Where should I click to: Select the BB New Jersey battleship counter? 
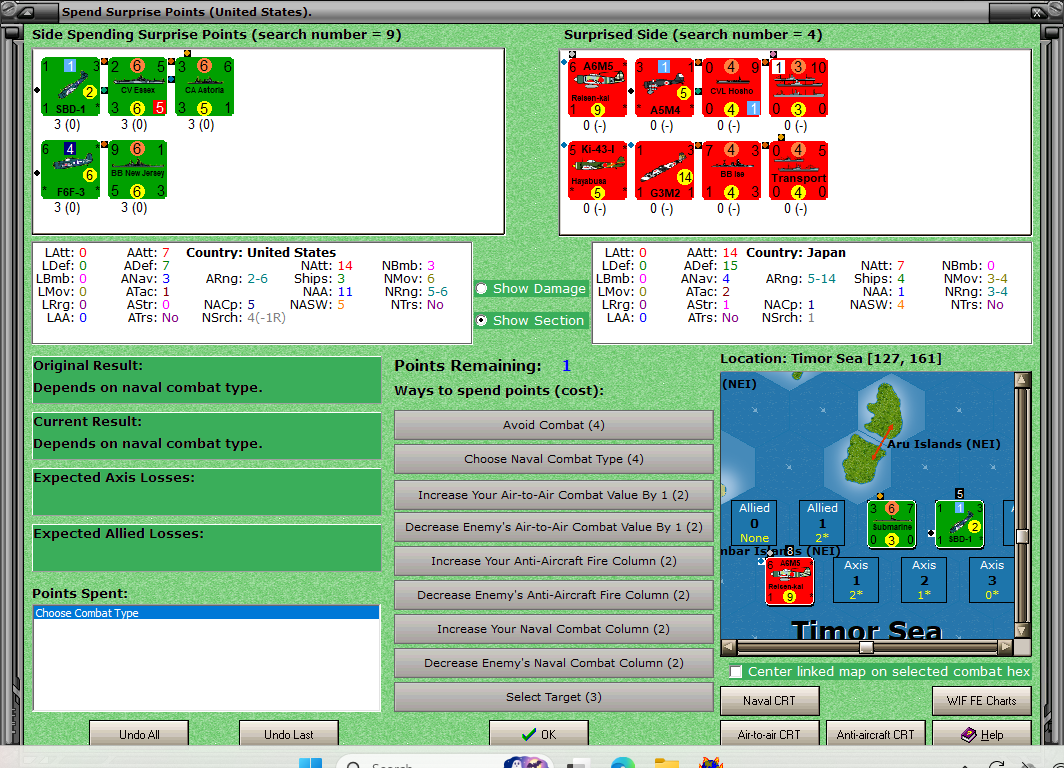click(x=138, y=170)
